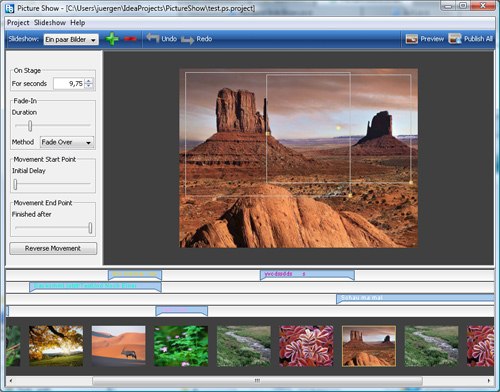
Task: Click the yellow handle on the large butte
Action: pos(267,133)
